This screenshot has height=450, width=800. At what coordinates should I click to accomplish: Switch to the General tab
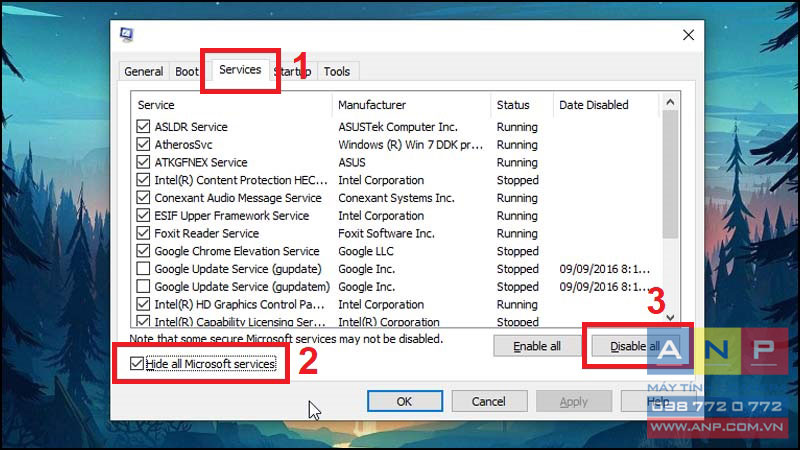(144, 71)
